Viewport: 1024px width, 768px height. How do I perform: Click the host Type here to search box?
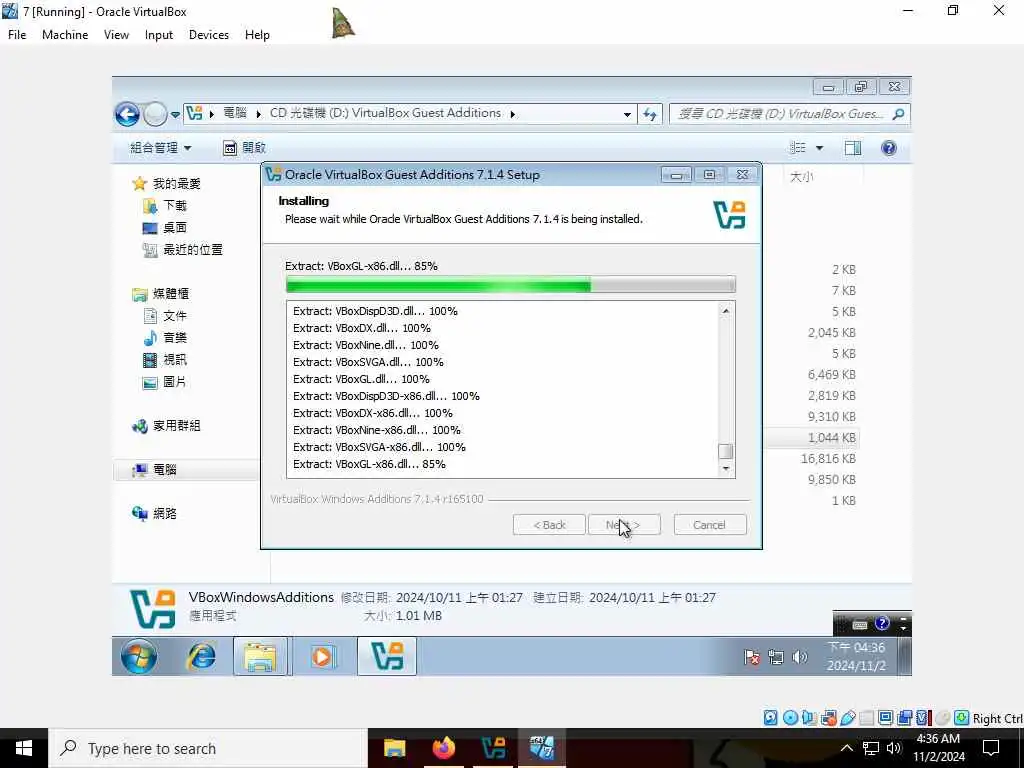pyautogui.click(x=208, y=748)
